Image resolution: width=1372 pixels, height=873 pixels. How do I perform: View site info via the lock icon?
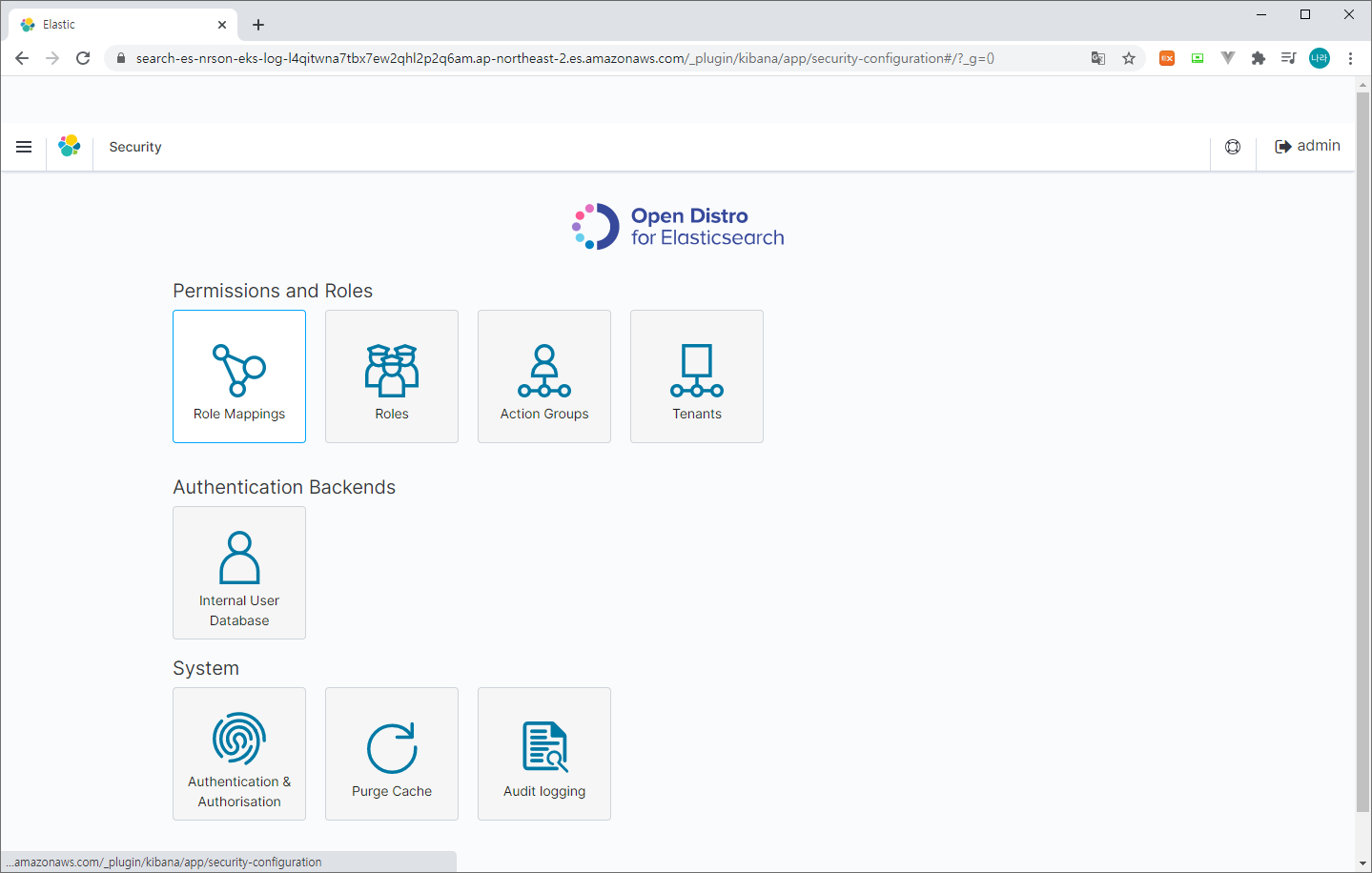click(x=120, y=58)
